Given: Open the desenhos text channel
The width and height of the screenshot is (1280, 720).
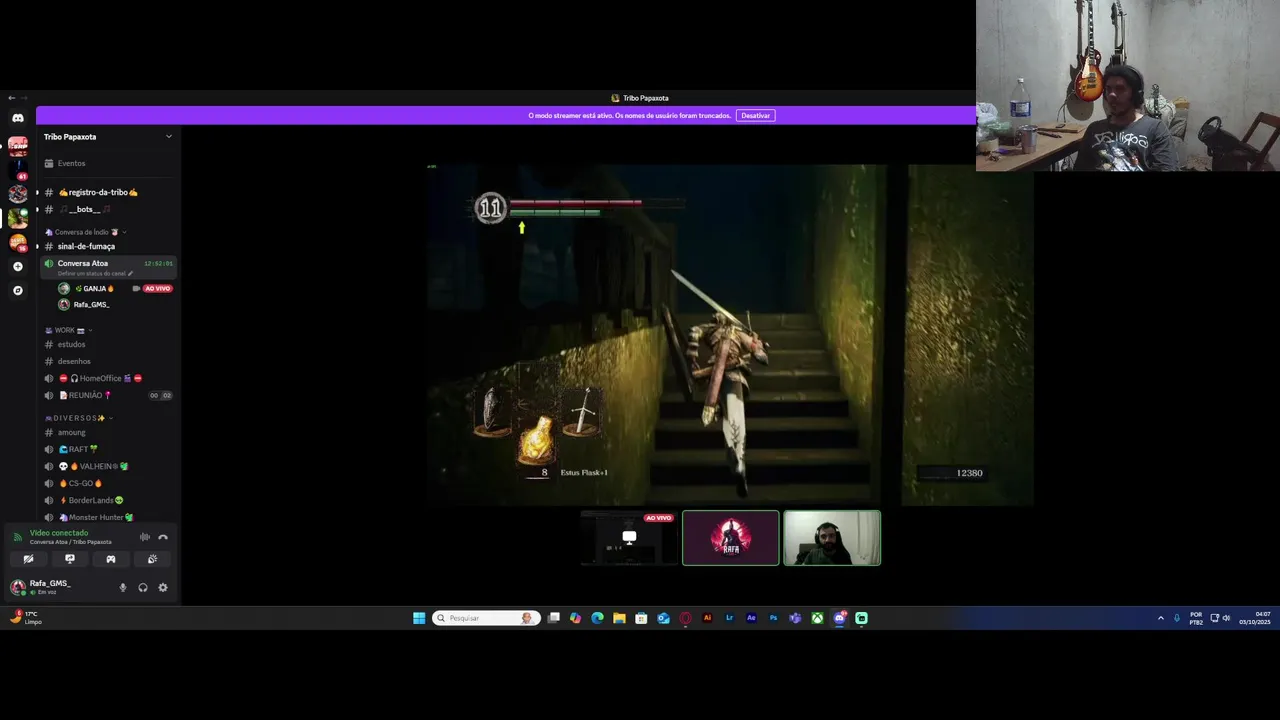Looking at the screenshot, I should (x=108, y=361).
